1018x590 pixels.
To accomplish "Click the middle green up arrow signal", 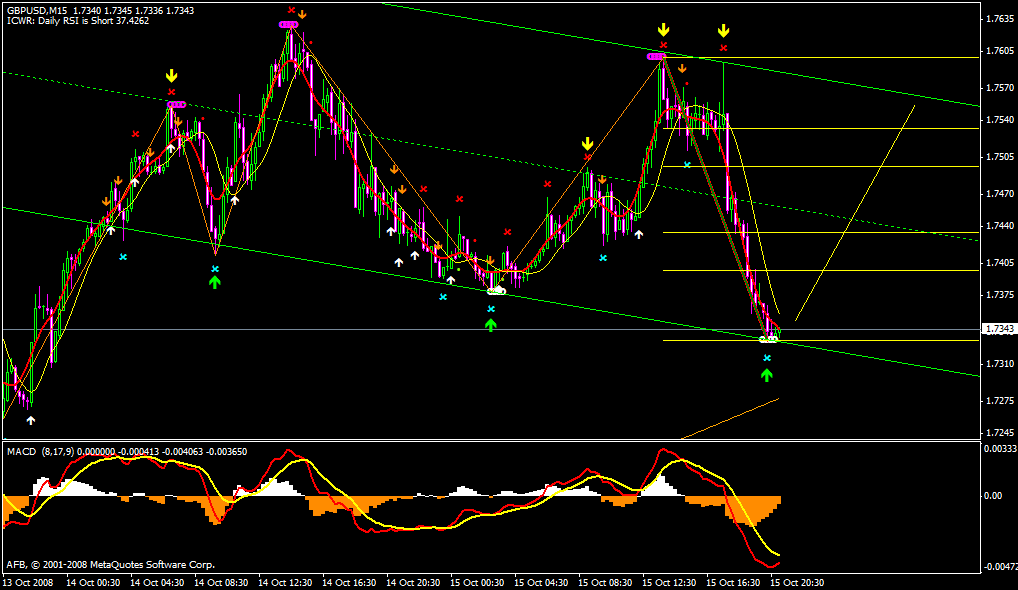I will [490, 325].
